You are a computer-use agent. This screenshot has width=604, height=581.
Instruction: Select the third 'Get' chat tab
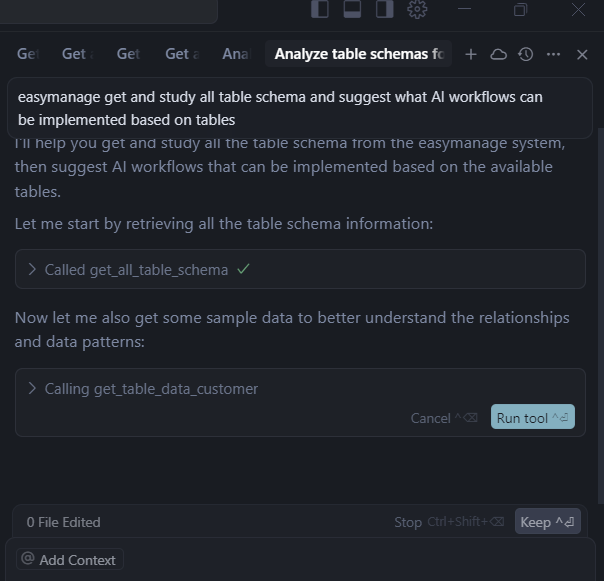point(128,54)
